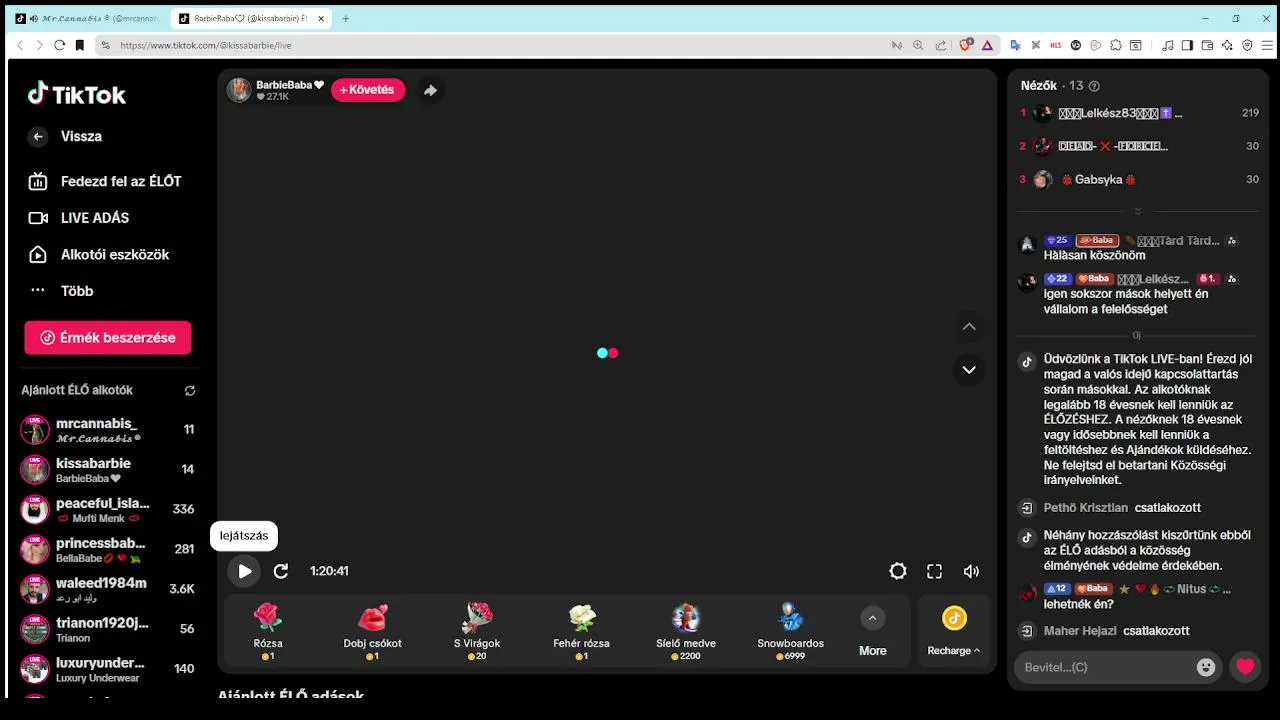The height and width of the screenshot is (720, 1280).
Task: Open browser main hamburger menu
Action: tap(1268, 45)
